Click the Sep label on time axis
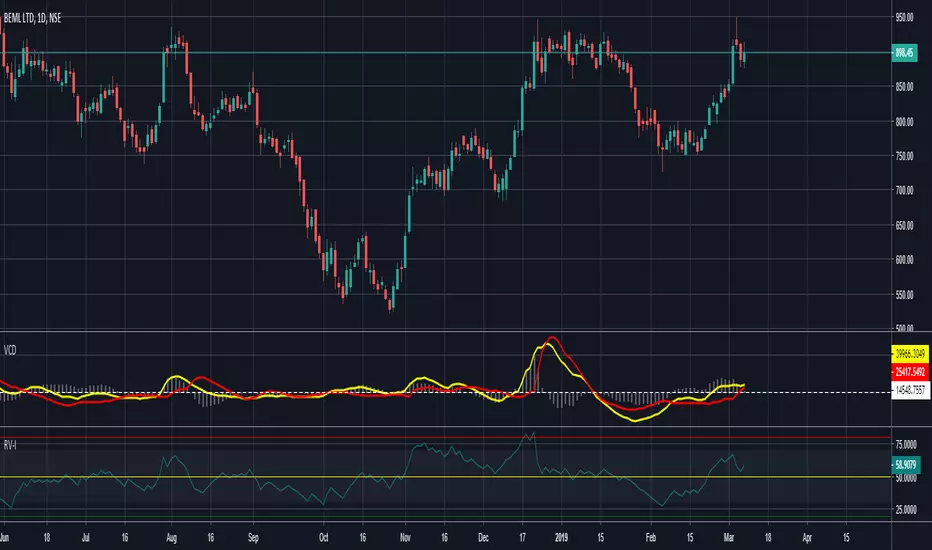Image resolution: width=932 pixels, height=550 pixels. [253, 538]
